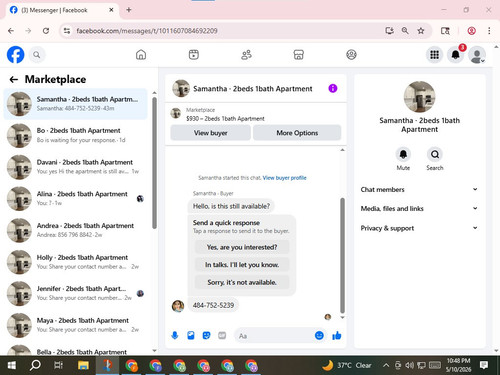This screenshot has width=500, height=375.
Task: Open Holly's apartment conversation
Action: point(75,262)
